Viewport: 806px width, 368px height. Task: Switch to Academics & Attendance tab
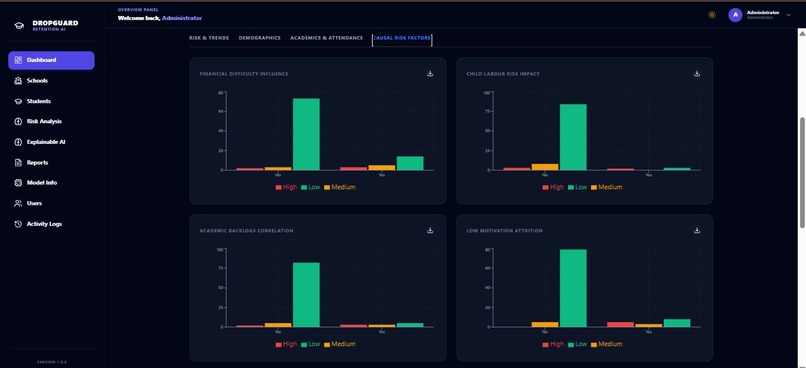click(x=326, y=38)
